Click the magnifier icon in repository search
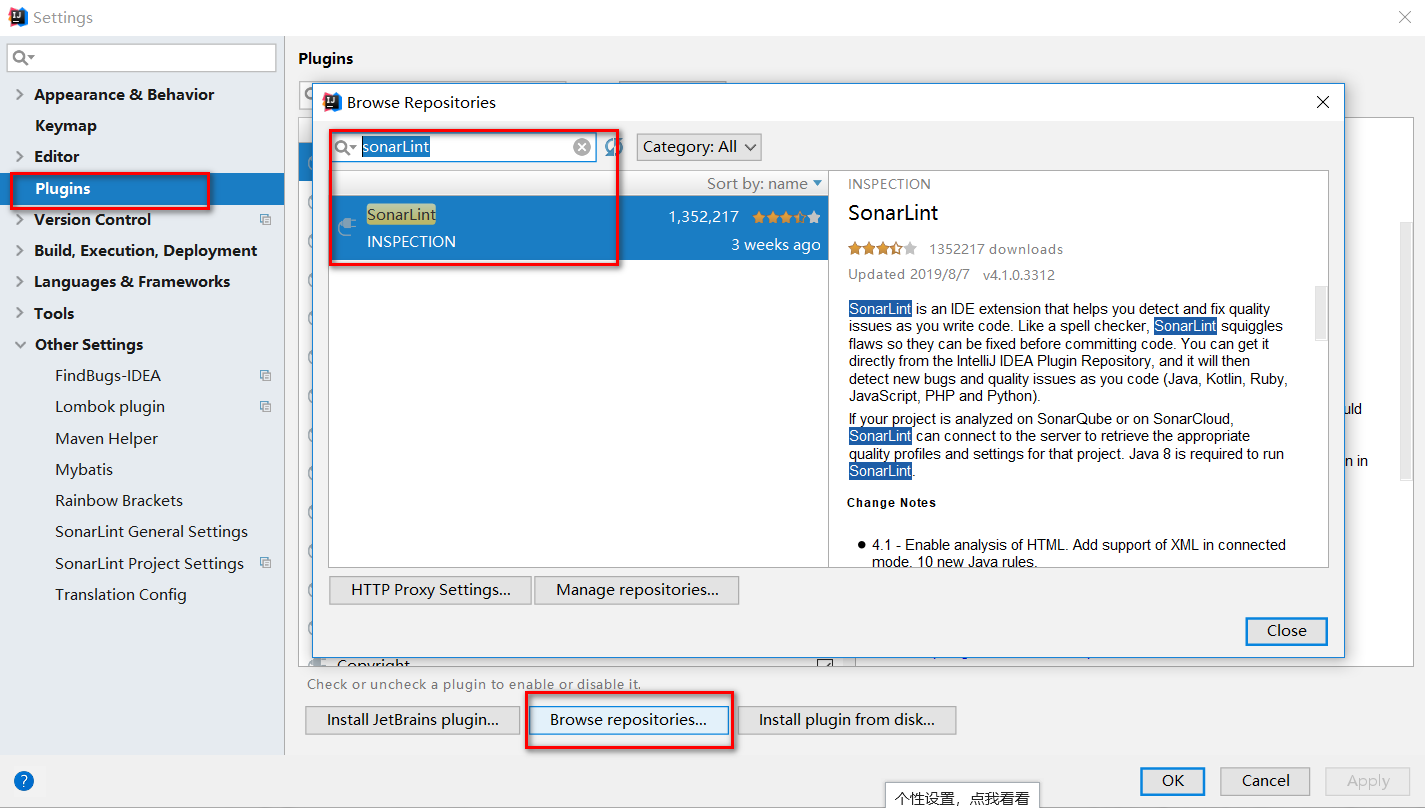Screen dimensions: 1425x808 344,147
